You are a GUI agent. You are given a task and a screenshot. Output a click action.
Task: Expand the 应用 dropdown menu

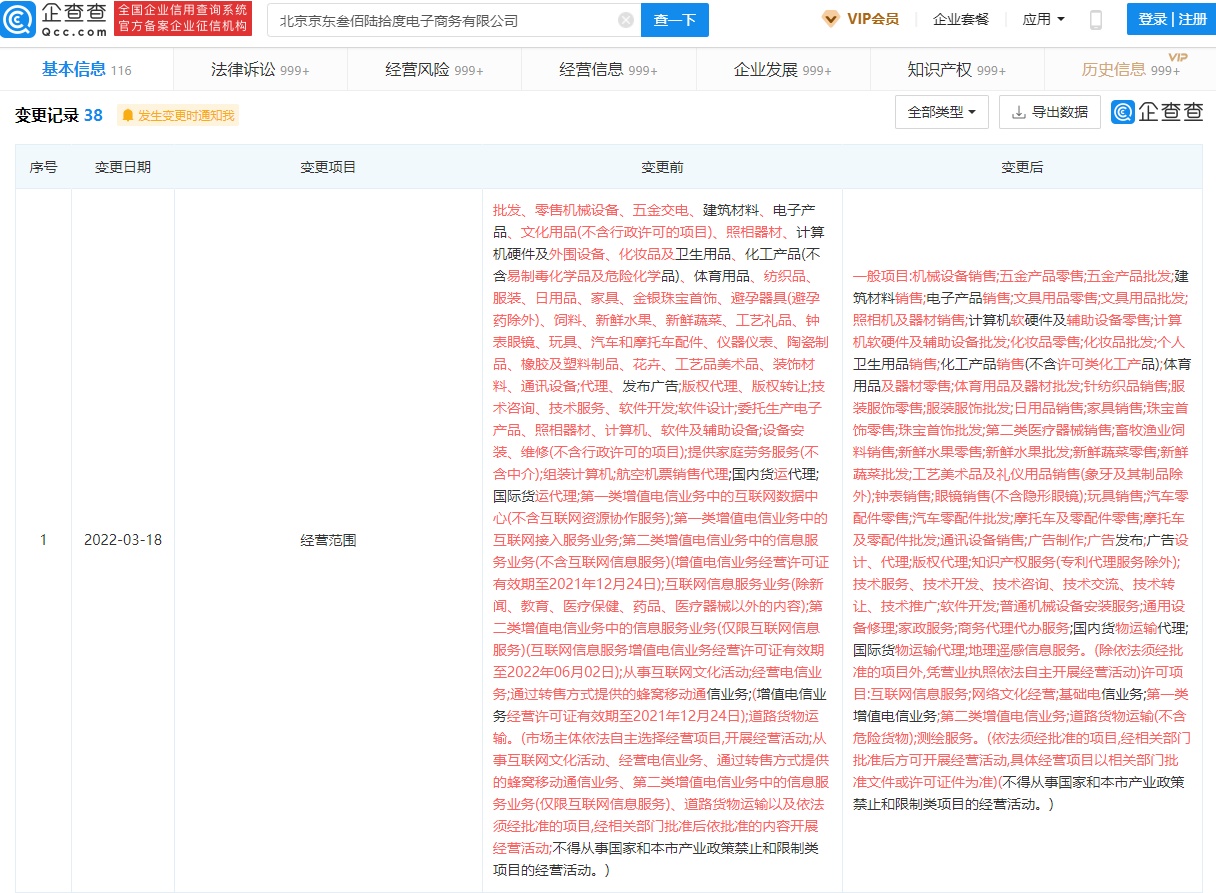tap(1043, 19)
